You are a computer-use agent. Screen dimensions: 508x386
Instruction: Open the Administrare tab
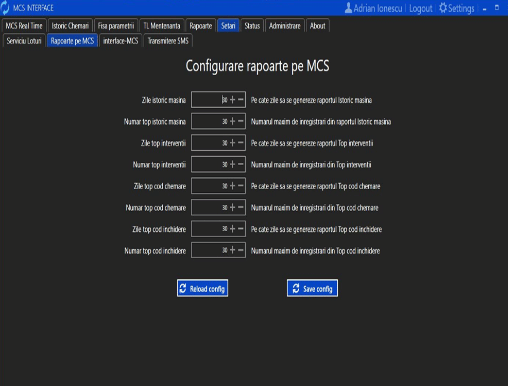[x=285, y=26]
